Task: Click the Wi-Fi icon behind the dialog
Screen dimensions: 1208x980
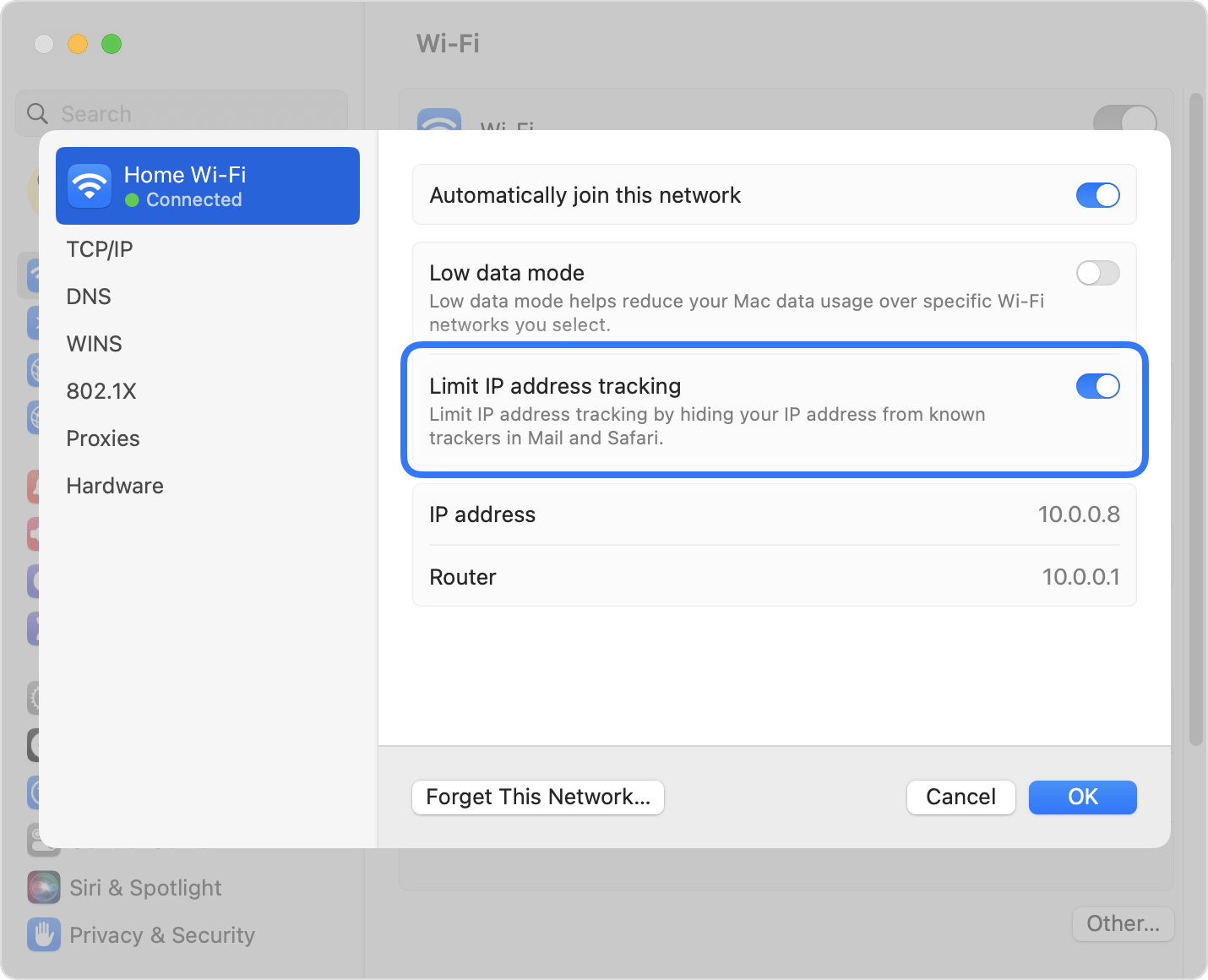Action: 439,119
